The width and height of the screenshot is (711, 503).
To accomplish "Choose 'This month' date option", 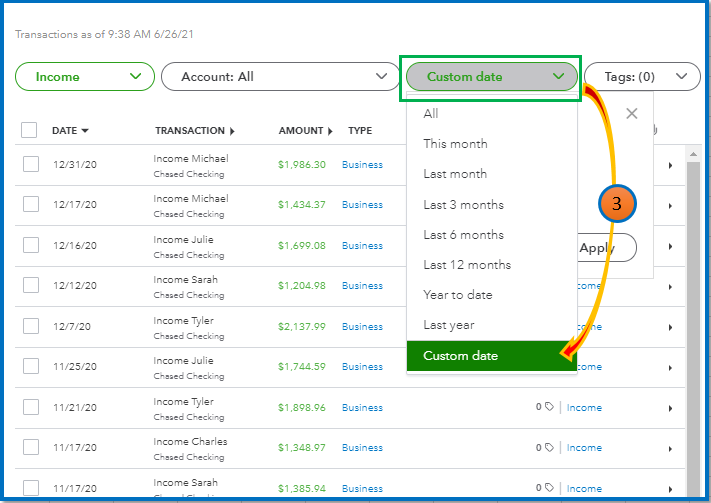I will tap(492, 144).
